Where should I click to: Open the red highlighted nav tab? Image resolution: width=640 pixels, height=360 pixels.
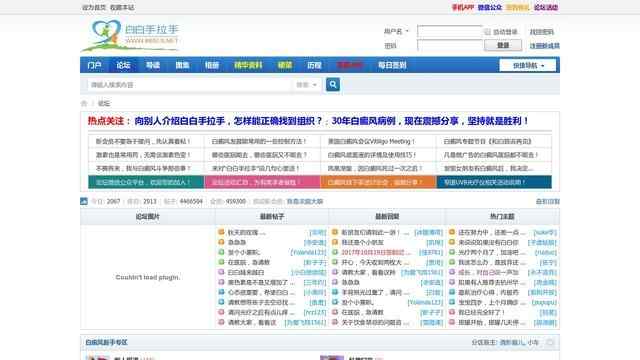[x=349, y=65]
